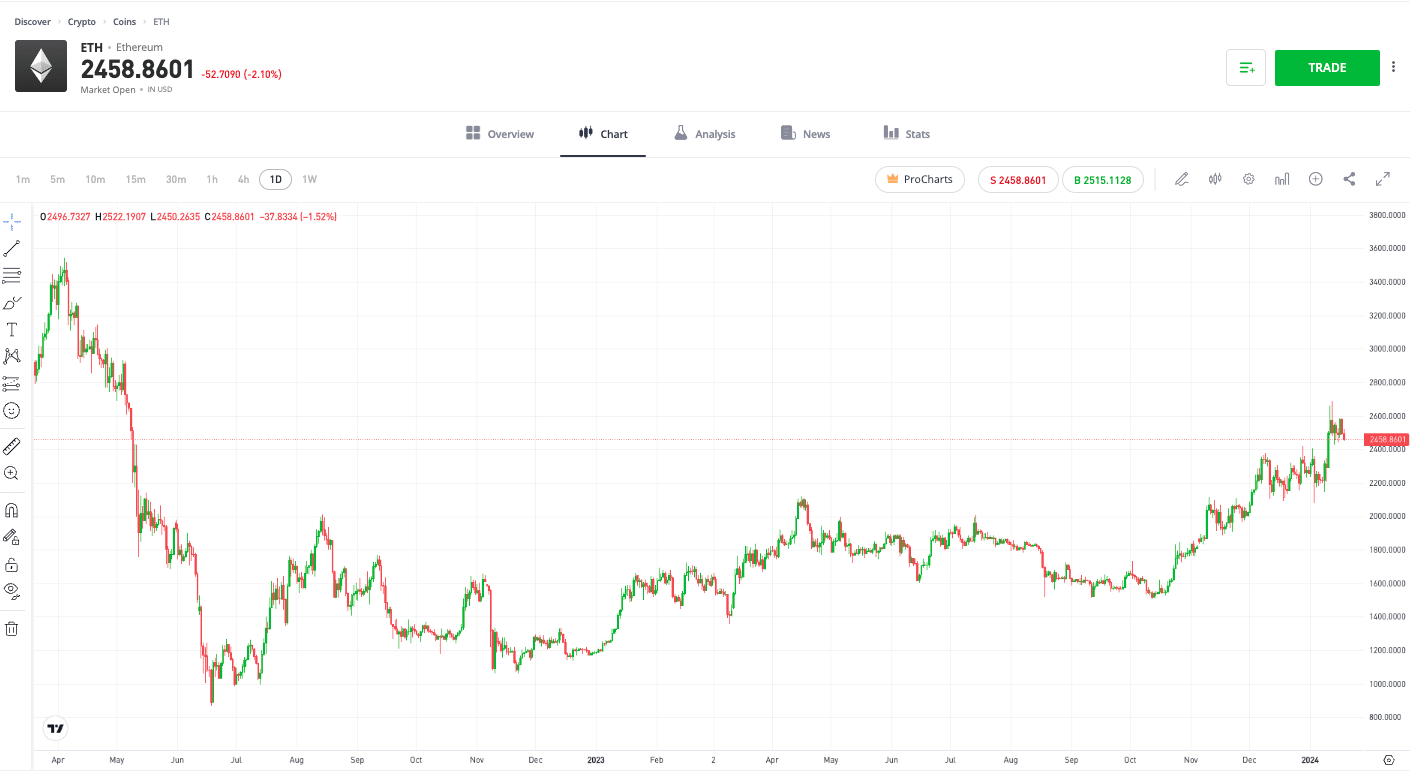Select the ruler measure tool
The image size is (1410, 779).
point(12,446)
